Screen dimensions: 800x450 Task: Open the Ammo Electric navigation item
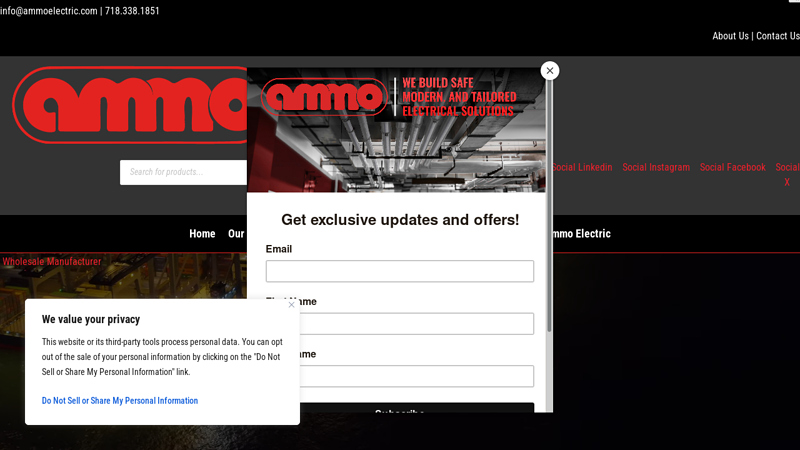point(582,234)
